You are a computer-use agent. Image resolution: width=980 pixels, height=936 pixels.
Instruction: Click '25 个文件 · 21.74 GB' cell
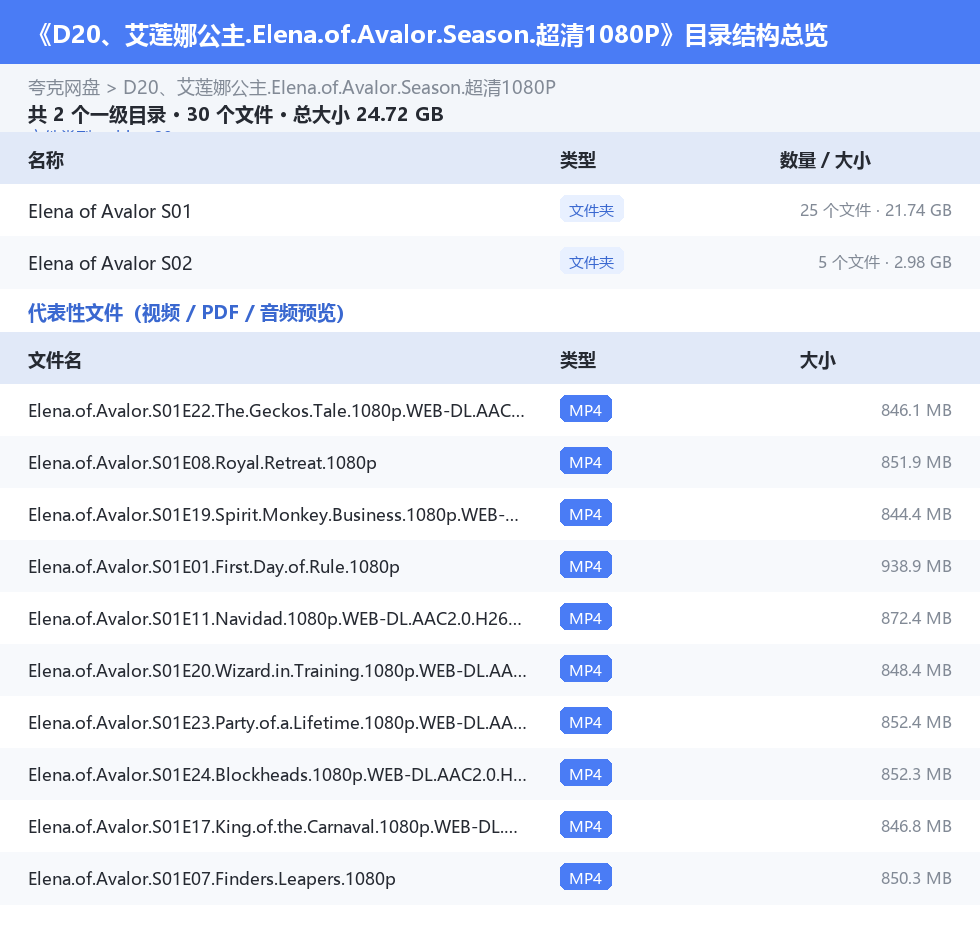point(876,210)
